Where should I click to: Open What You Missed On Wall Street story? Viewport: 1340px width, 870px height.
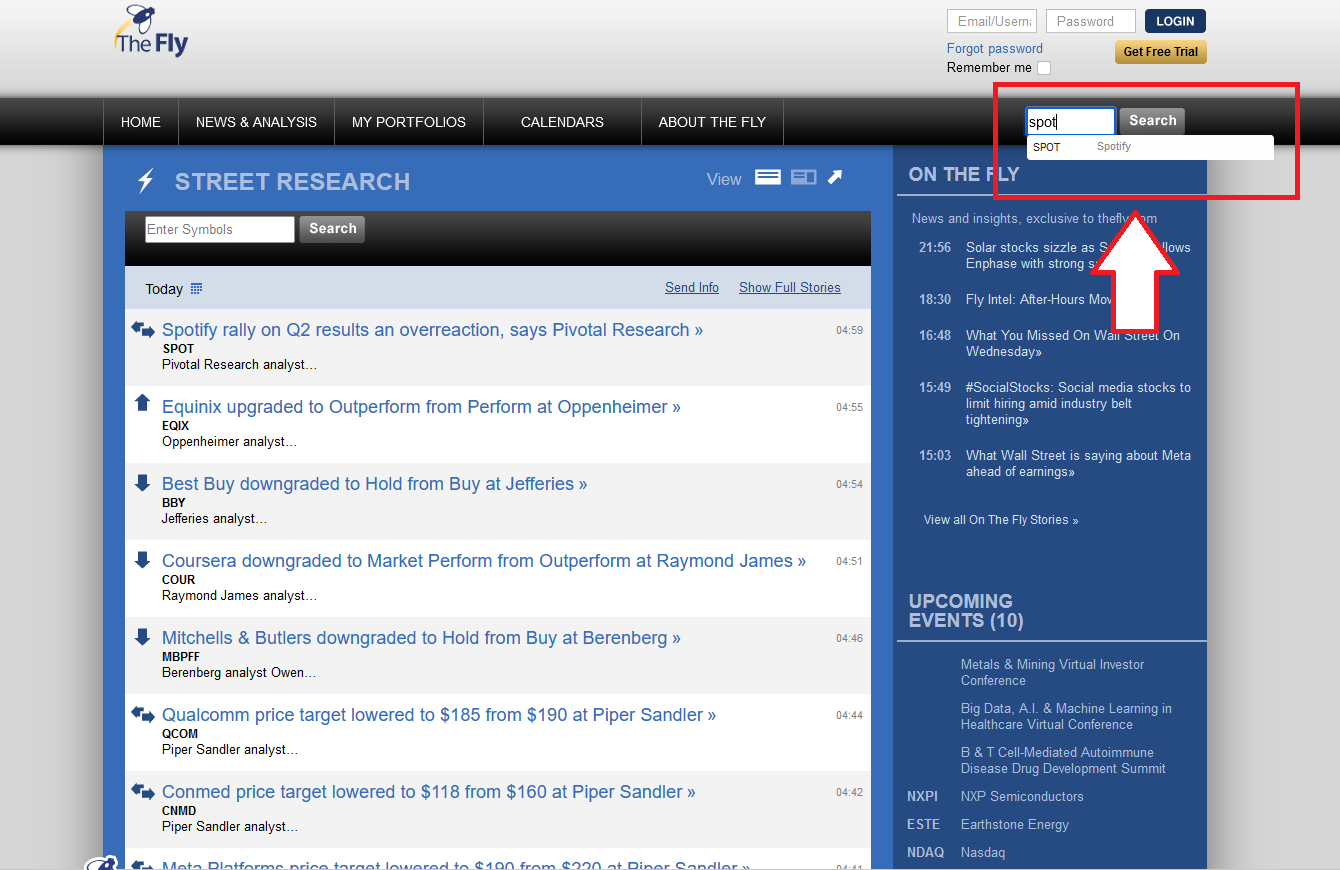pos(1073,344)
